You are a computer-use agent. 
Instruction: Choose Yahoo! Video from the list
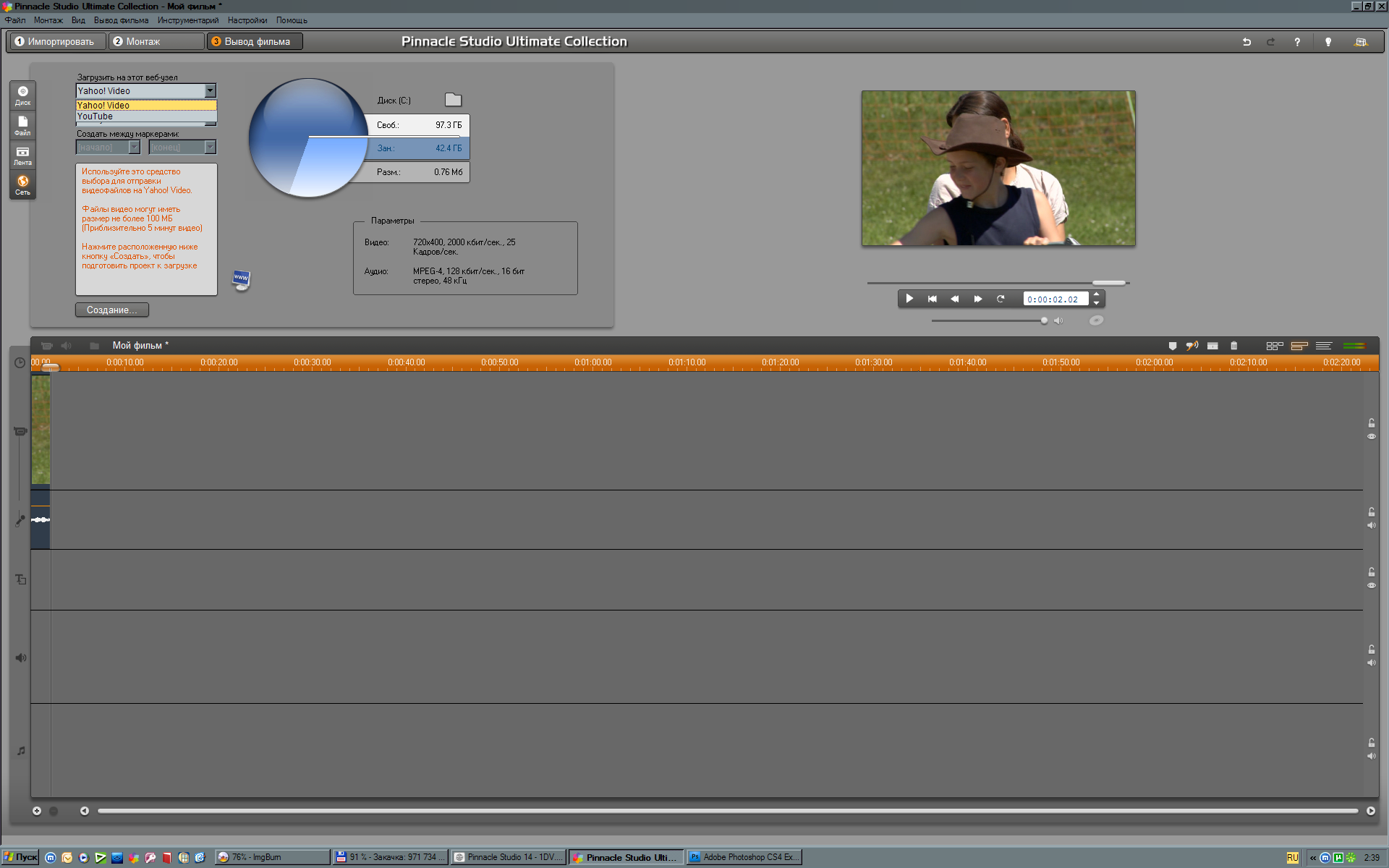146,106
